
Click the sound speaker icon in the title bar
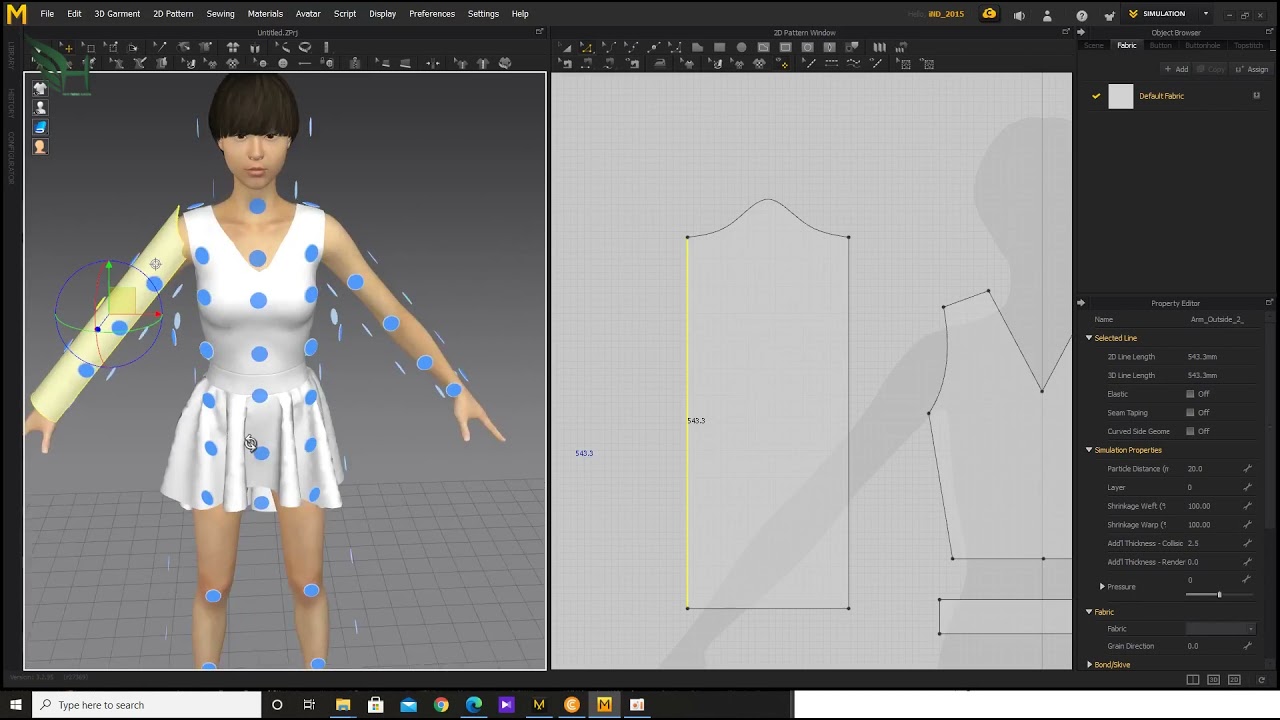pos(1019,14)
